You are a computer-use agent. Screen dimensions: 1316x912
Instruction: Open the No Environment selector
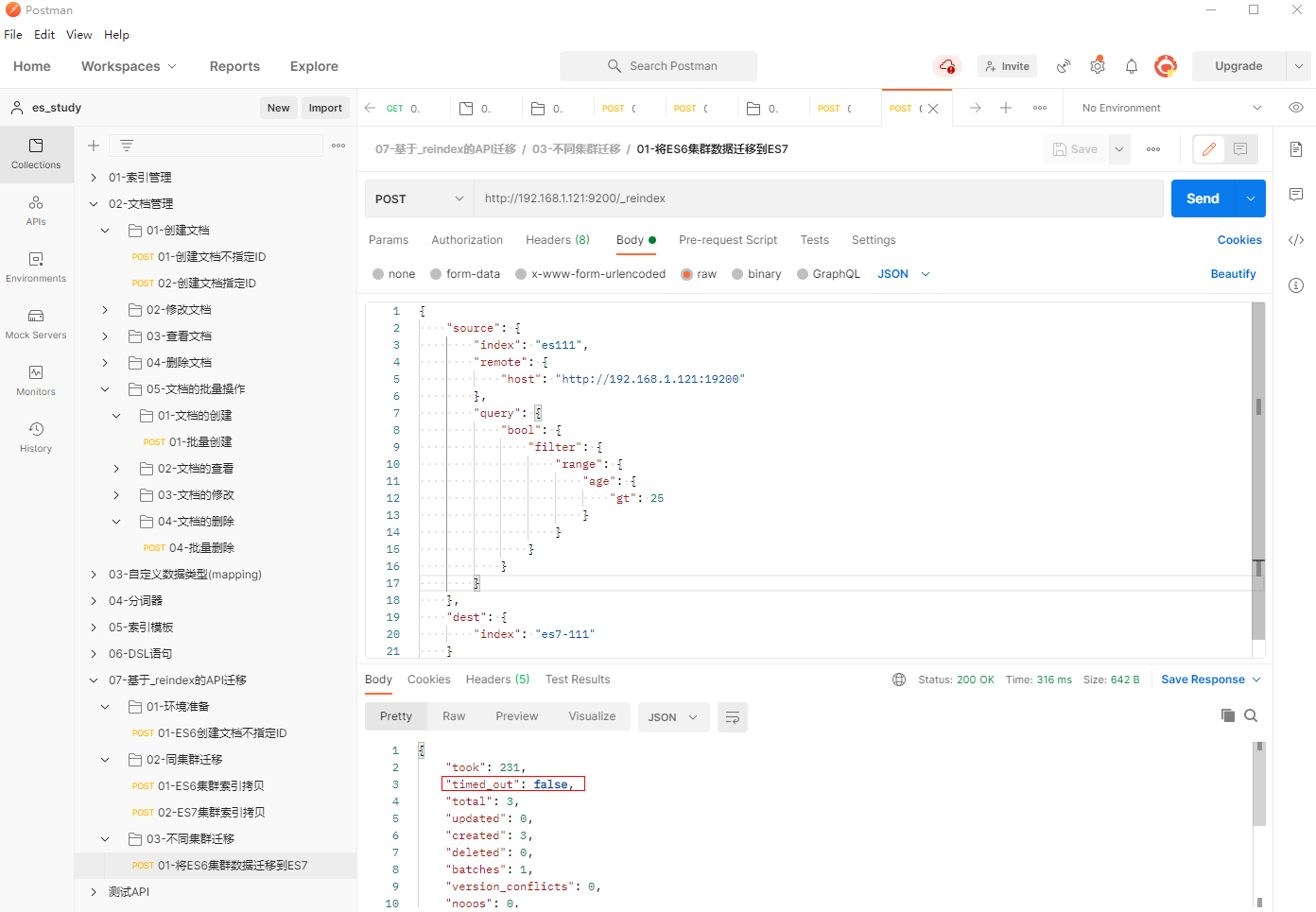tap(1170, 108)
